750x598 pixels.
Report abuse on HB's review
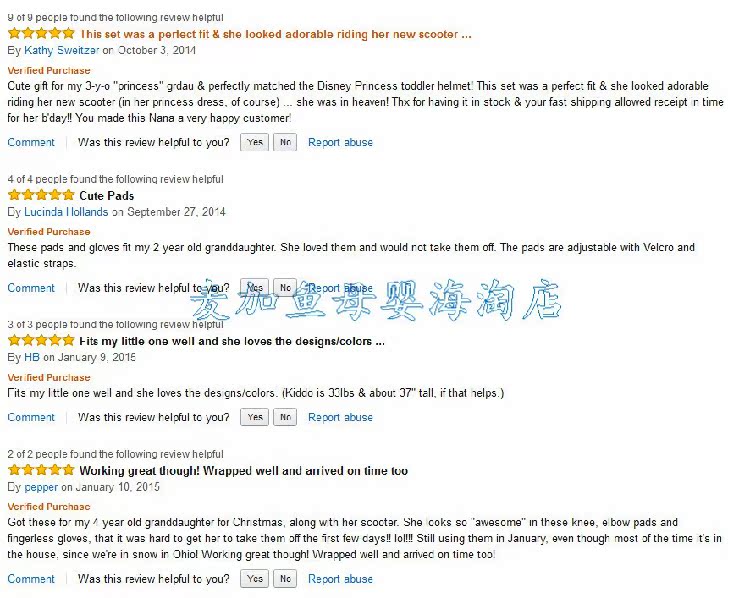pyautogui.click(x=340, y=417)
